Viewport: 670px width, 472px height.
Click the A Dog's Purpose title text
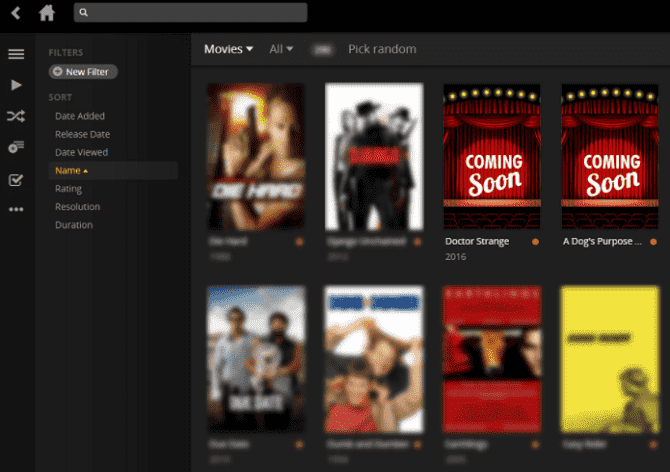(602, 241)
